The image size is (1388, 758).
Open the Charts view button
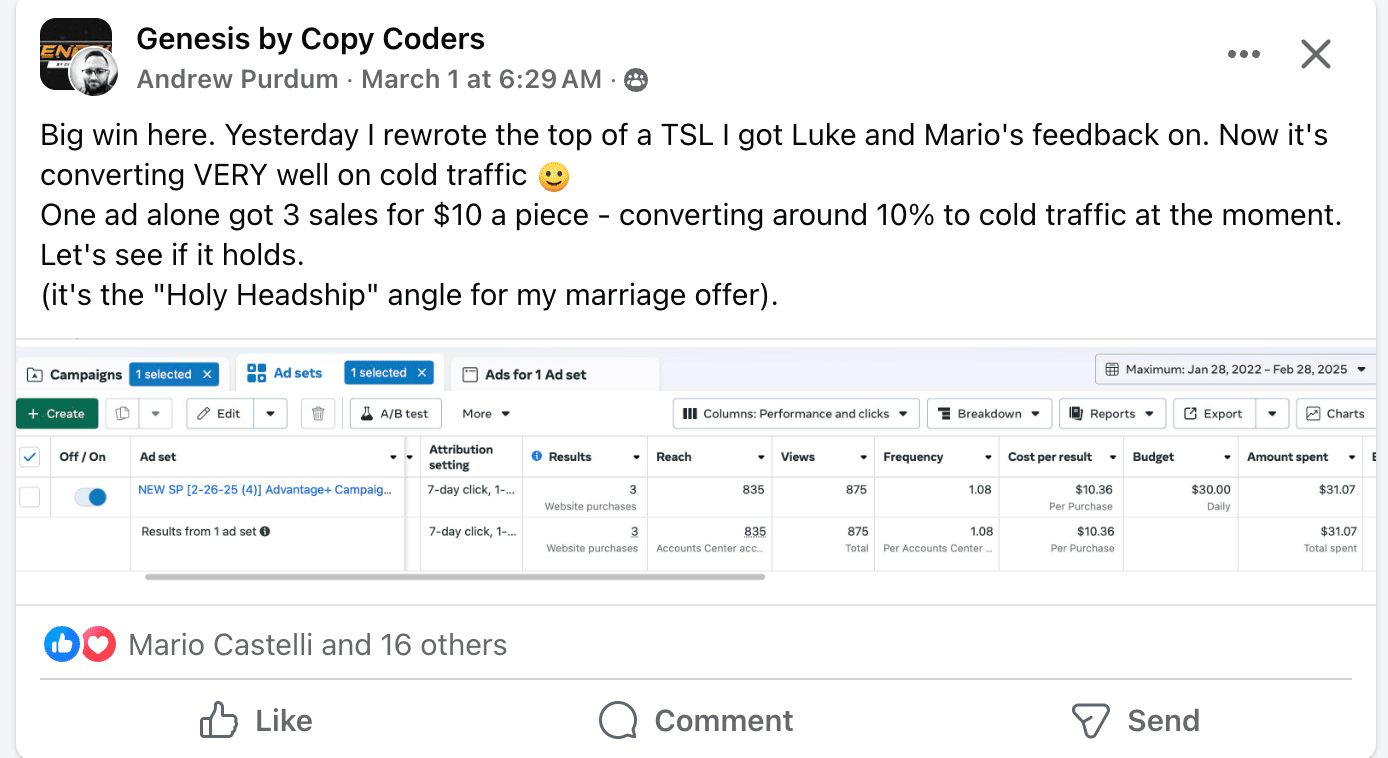pos(1336,414)
